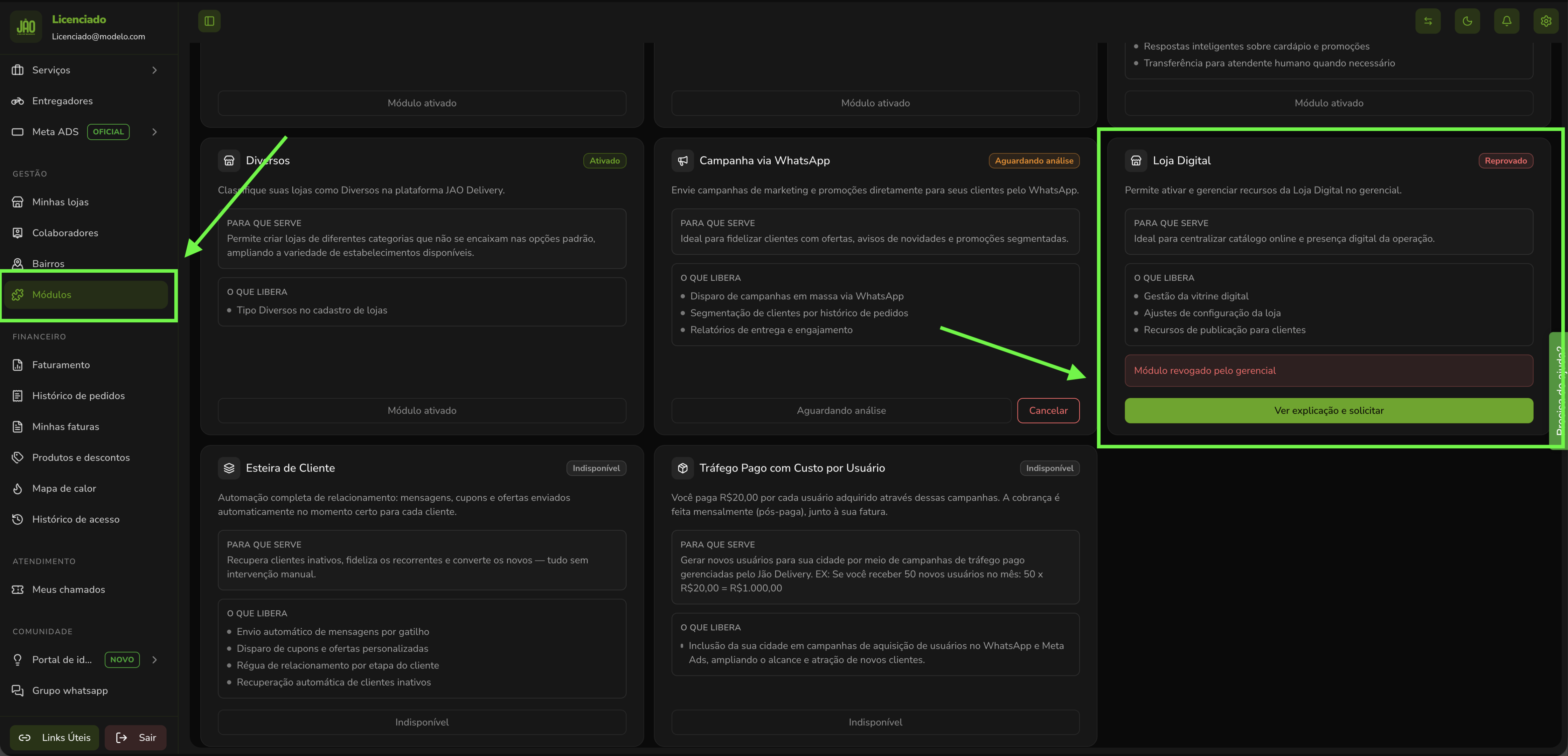Open the notifications bell icon
This screenshot has height=756, width=1568.
tap(1506, 21)
